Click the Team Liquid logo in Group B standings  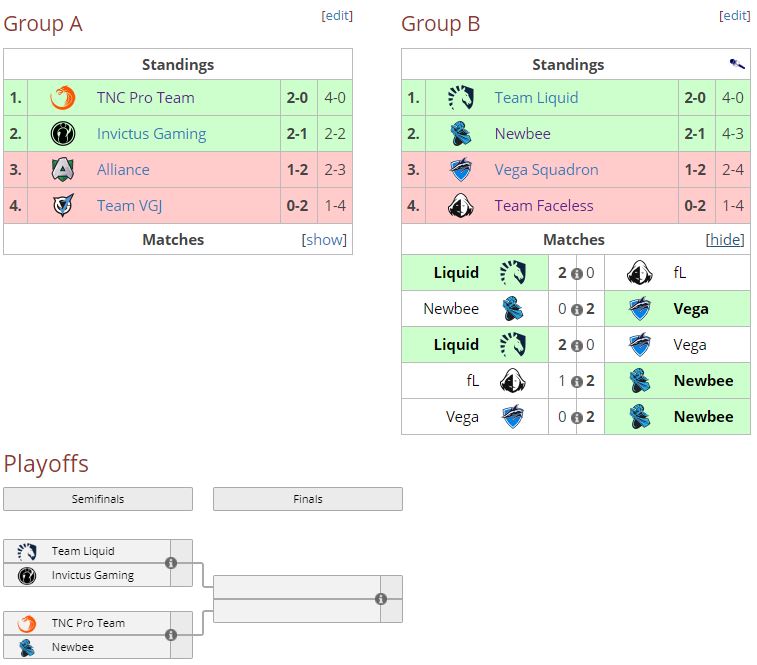(461, 98)
